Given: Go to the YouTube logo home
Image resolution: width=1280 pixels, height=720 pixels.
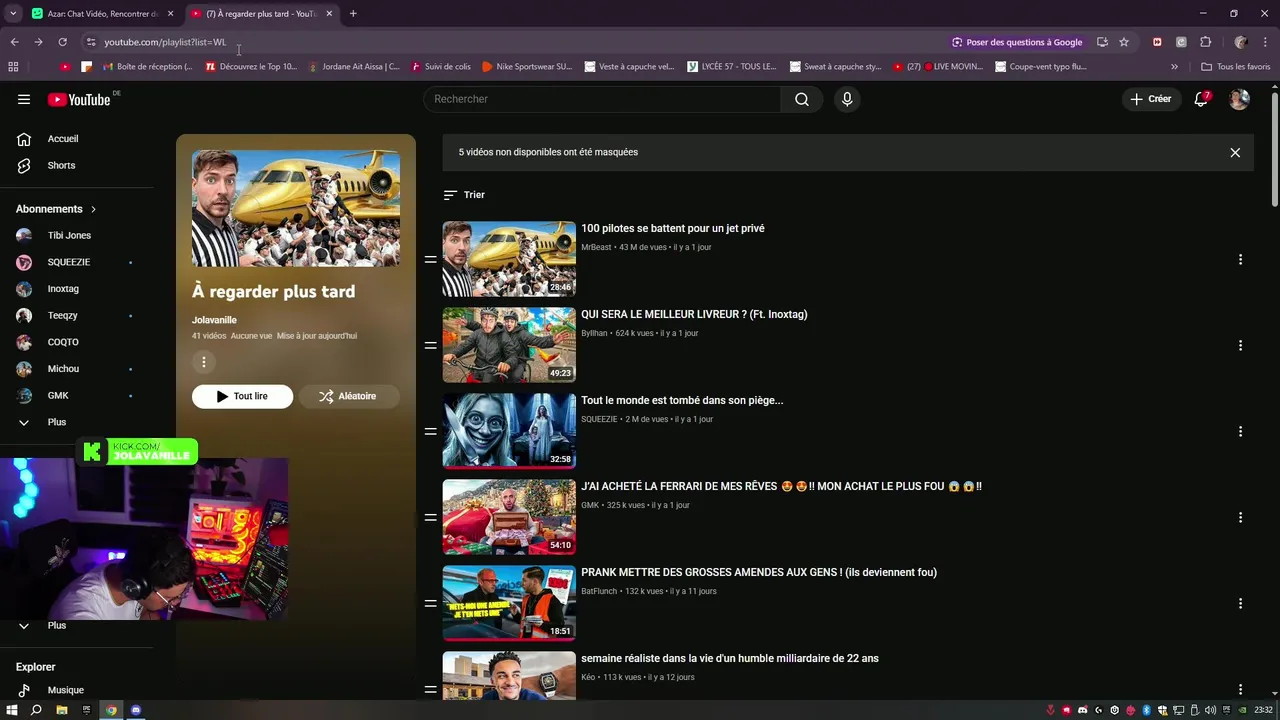Looking at the screenshot, I should [x=79, y=99].
